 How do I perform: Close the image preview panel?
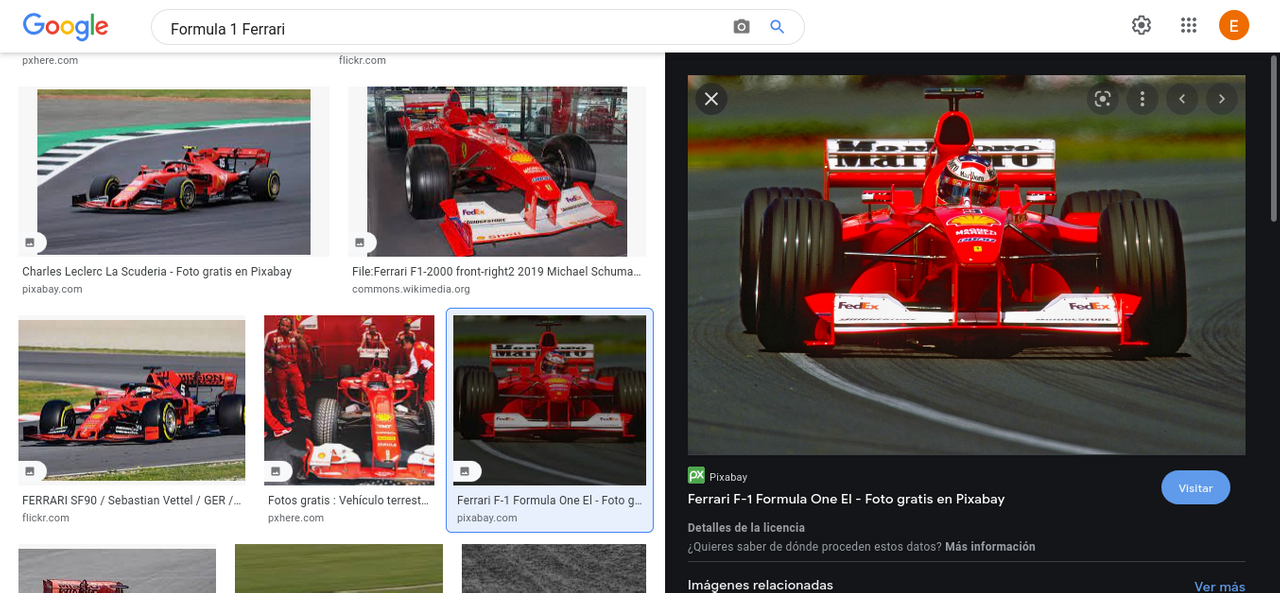point(711,99)
